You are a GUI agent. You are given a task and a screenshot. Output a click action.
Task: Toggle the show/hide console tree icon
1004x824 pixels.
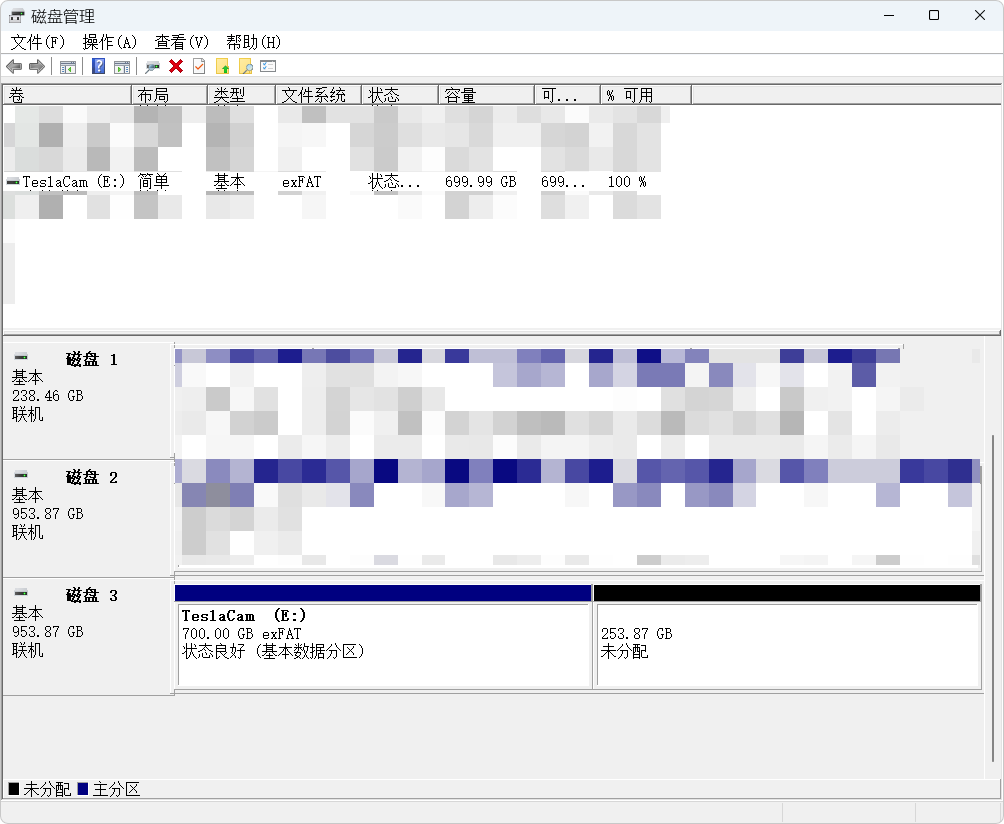pyautogui.click(x=68, y=67)
